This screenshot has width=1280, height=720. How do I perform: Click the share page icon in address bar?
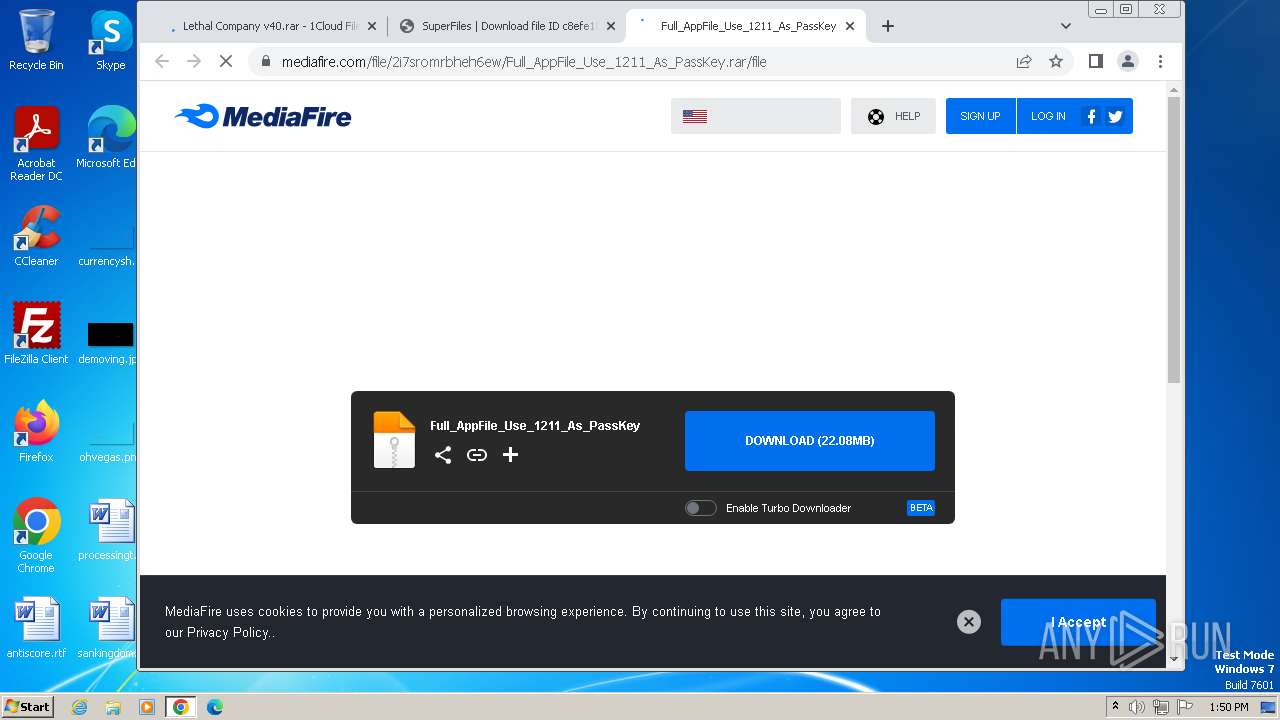pos(1024,61)
